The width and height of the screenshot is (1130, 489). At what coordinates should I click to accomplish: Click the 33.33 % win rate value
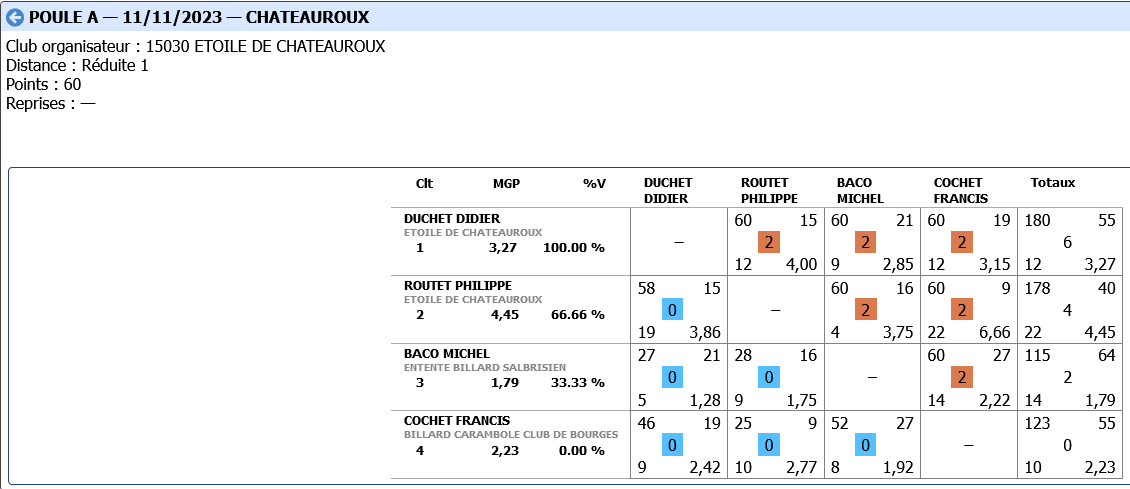pos(577,382)
